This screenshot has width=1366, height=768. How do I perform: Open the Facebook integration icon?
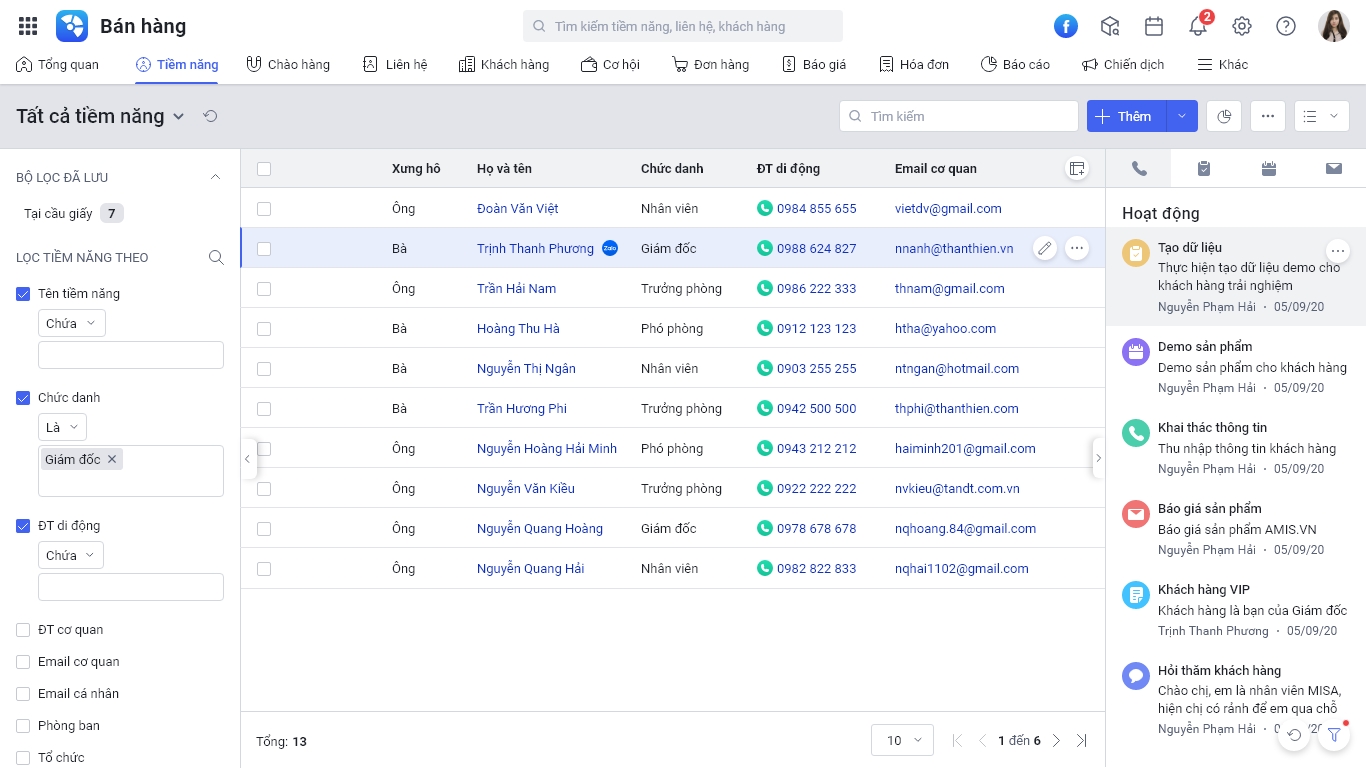click(1066, 26)
